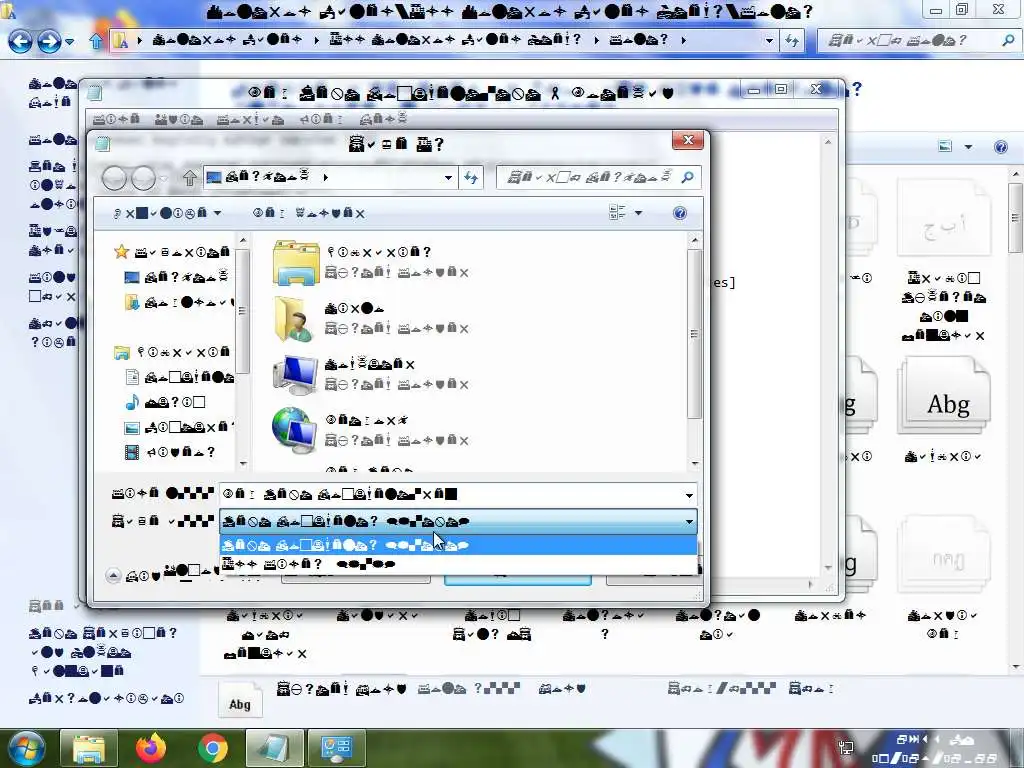The width and height of the screenshot is (1024, 768).
Task: Click New folder in Save As toolbar
Action: pyautogui.click(x=309, y=213)
